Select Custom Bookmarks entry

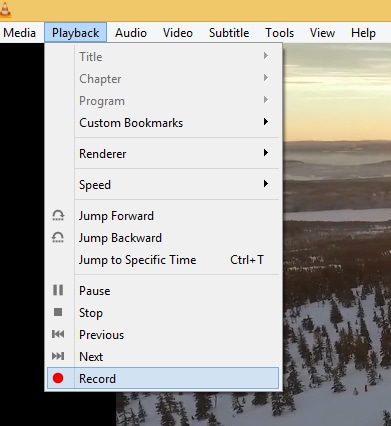[x=163, y=123]
